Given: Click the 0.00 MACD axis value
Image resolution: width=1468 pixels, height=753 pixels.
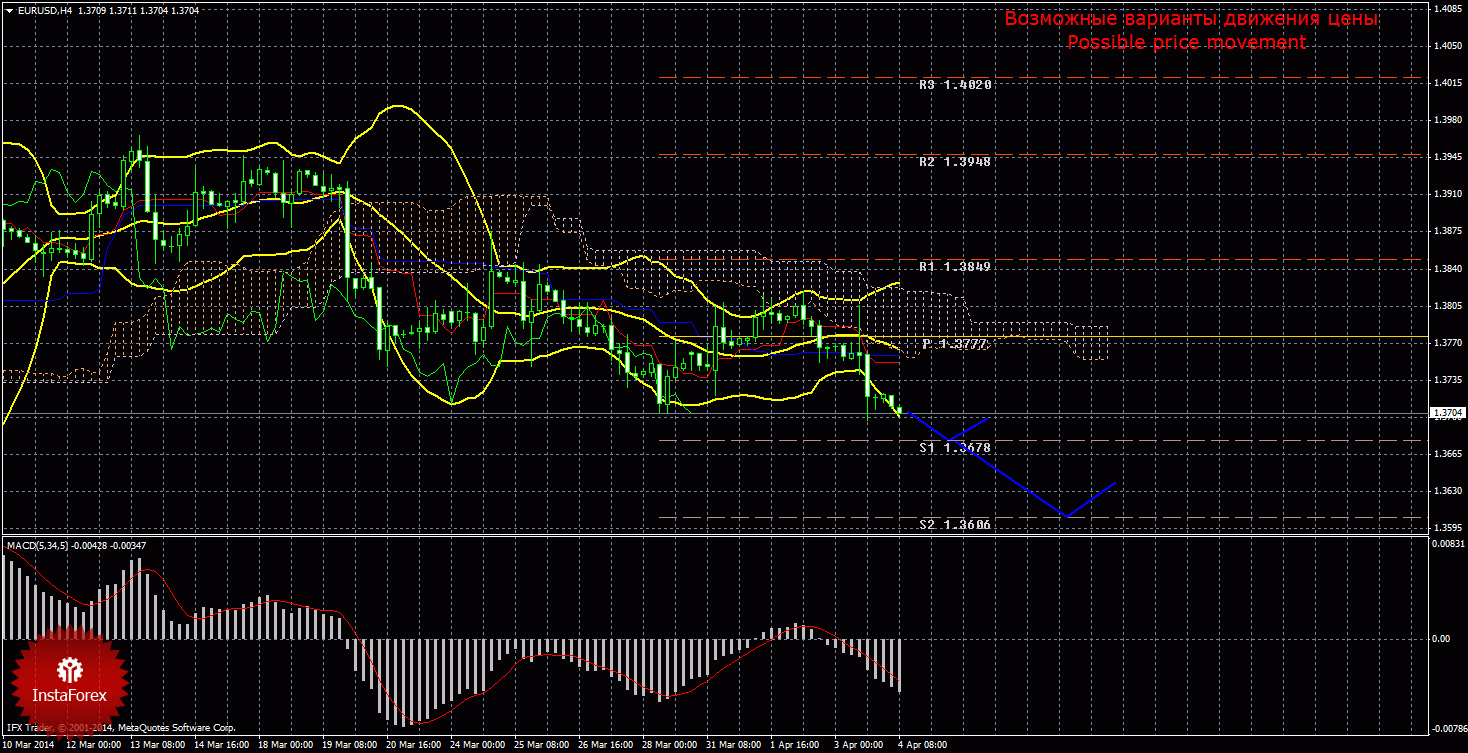Looking at the screenshot, I should pos(1441,638).
